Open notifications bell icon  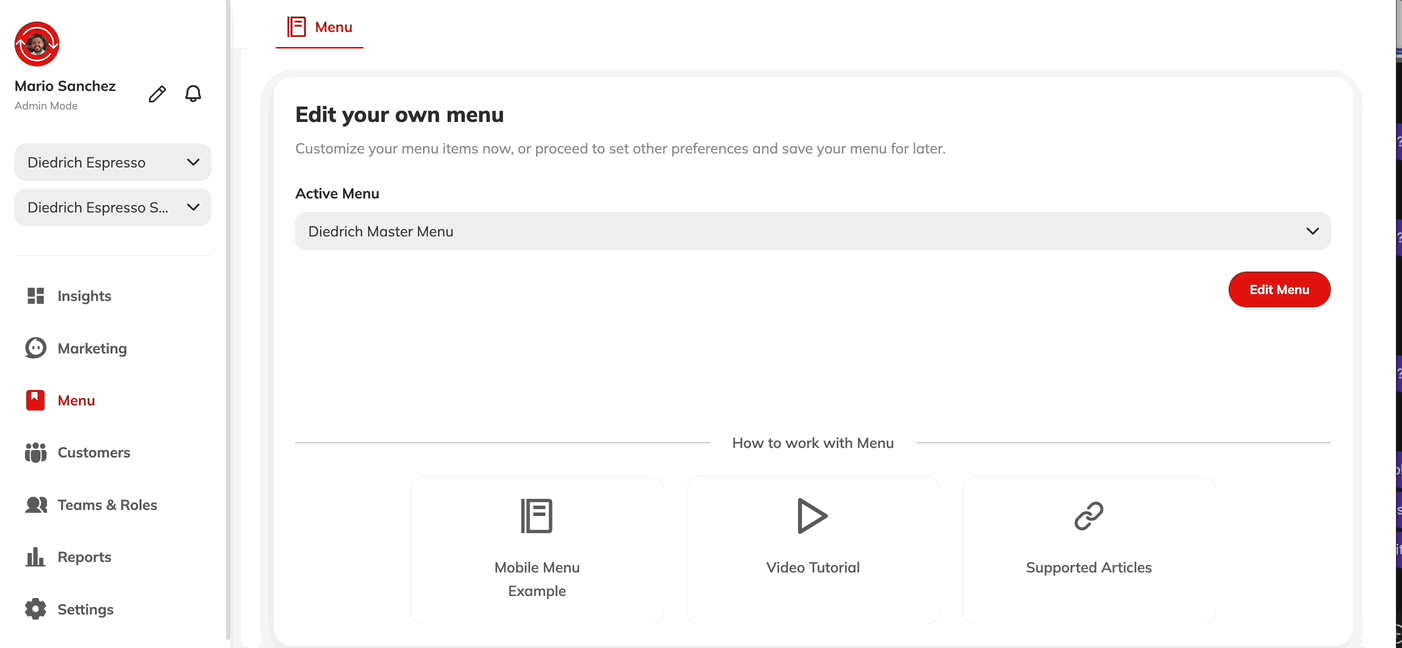193,94
